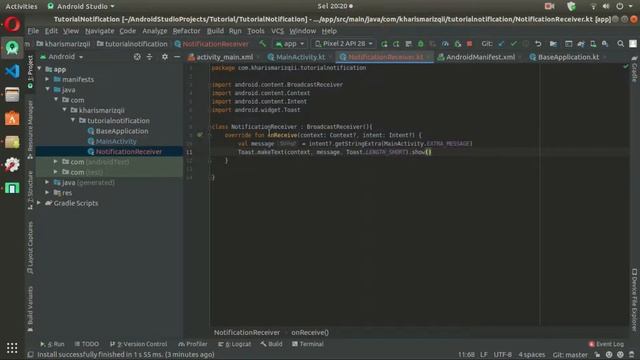The height and width of the screenshot is (360, 640).
Task: Toggle the Device File Explorer panel
Action: [x=634, y=300]
